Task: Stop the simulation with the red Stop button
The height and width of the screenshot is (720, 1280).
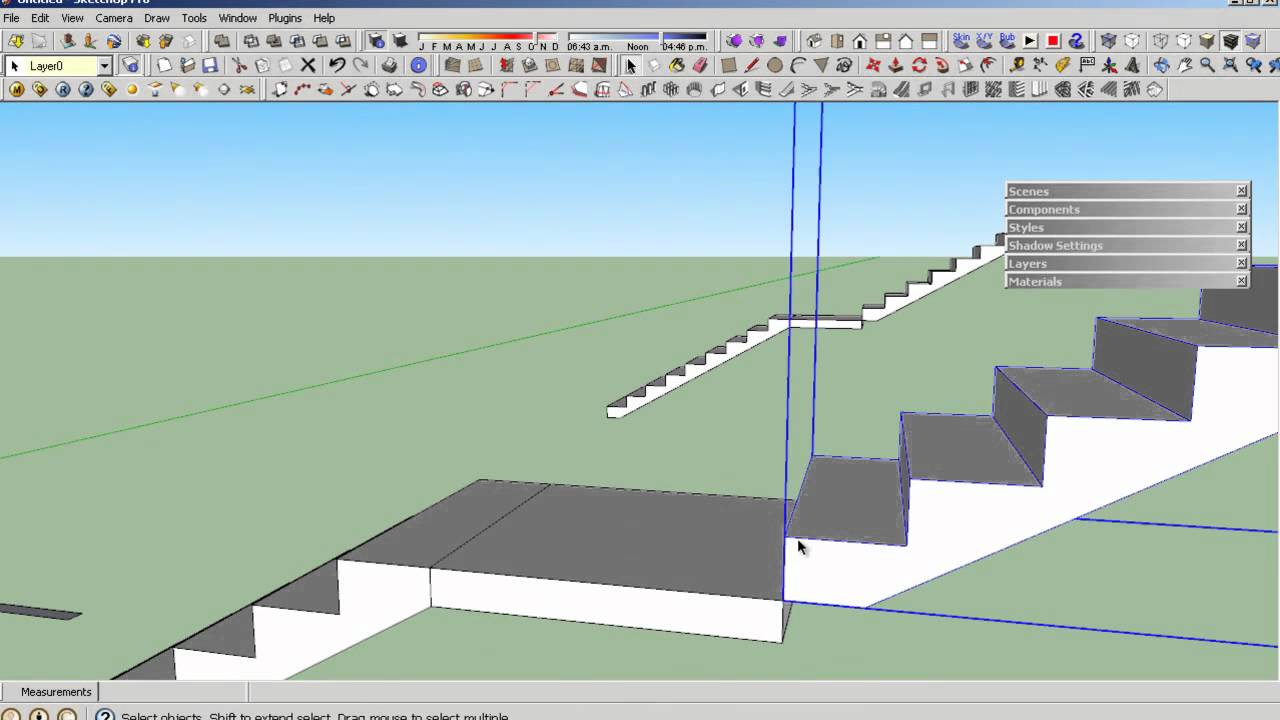Action: (x=1053, y=41)
